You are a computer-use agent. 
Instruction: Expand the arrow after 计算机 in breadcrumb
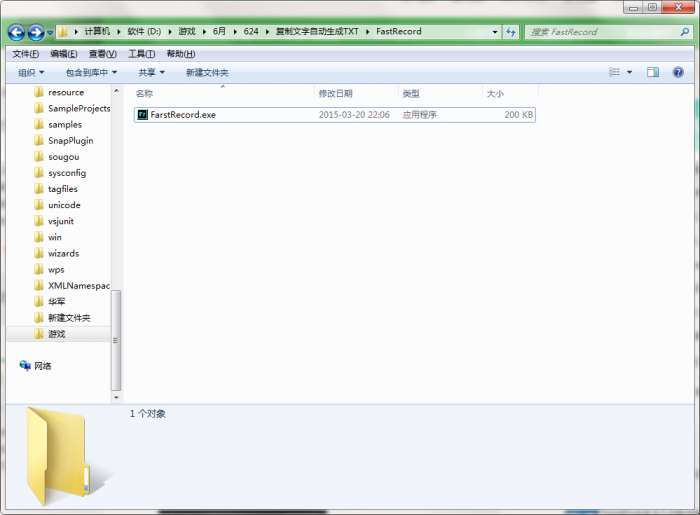pos(119,32)
